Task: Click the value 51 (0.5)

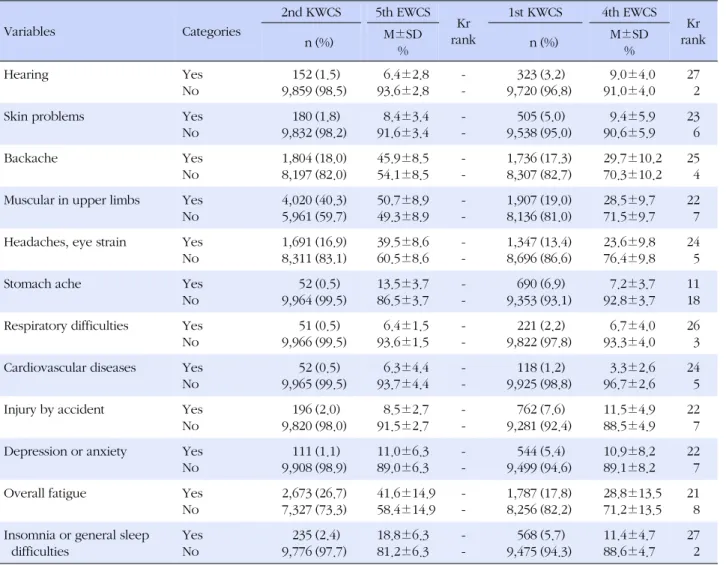Action: [x=319, y=326]
